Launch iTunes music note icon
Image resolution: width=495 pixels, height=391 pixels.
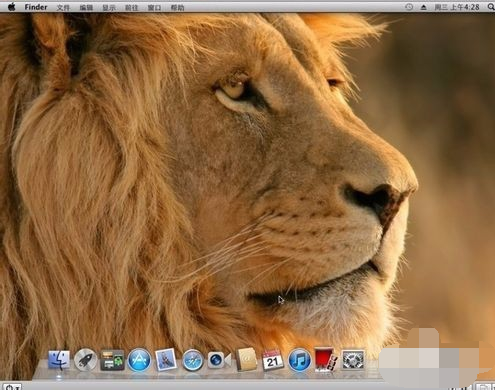[x=299, y=360]
